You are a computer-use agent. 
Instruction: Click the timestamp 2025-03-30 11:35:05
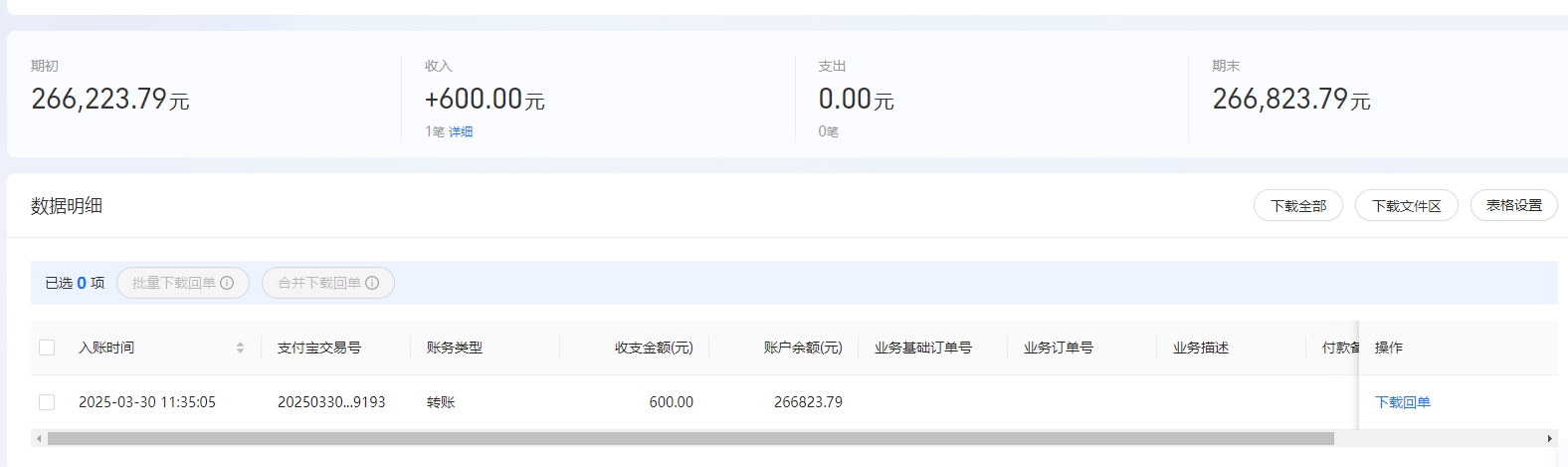click(147, 402)
